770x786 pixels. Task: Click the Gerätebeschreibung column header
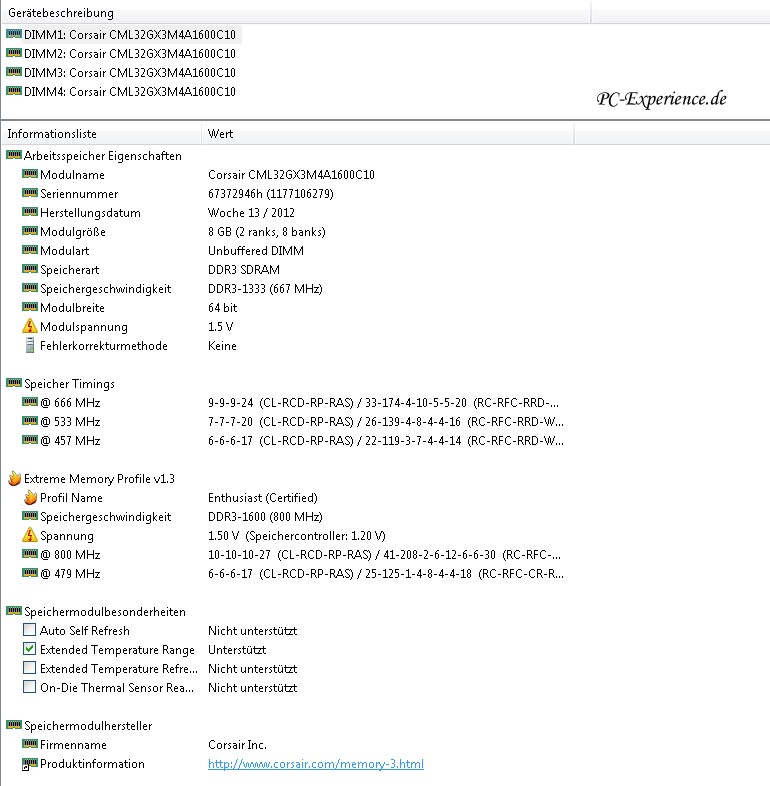[x=61, y=14]
